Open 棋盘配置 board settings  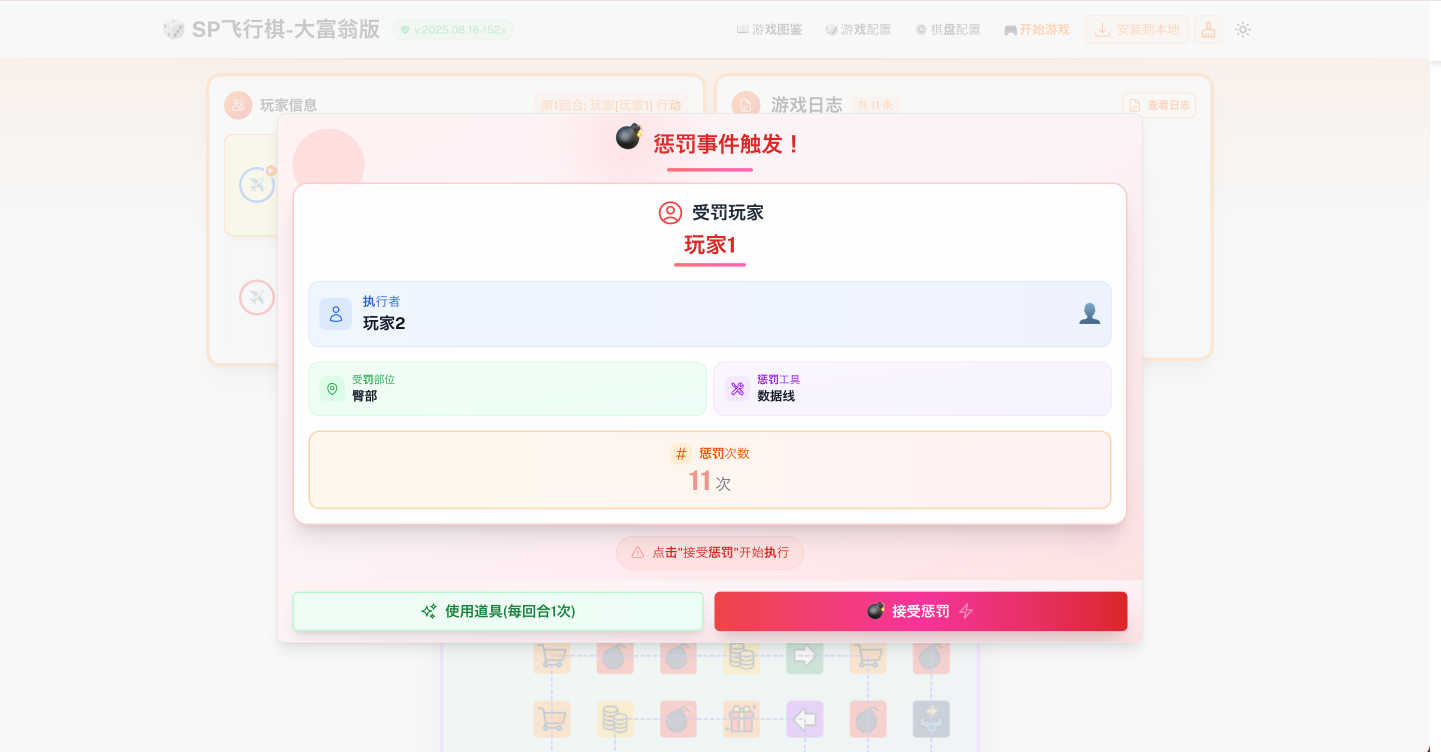947,30
